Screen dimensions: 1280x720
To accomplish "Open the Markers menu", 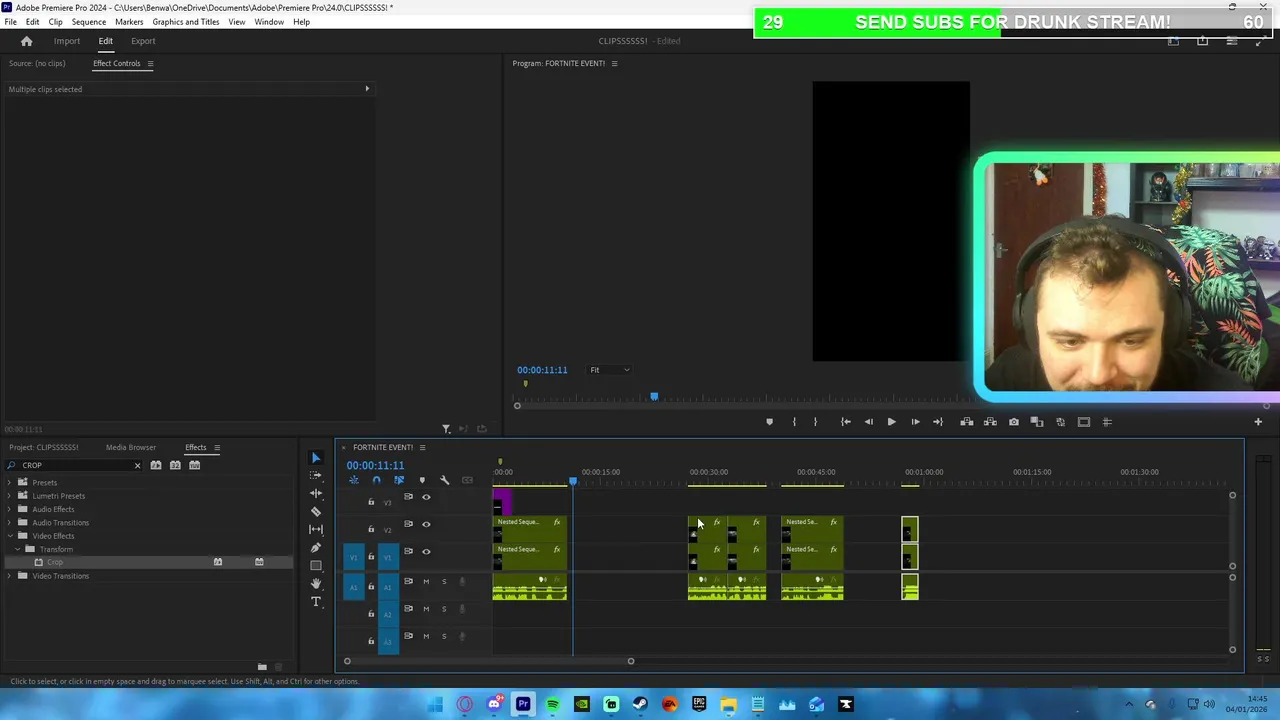I will point(129,21).
